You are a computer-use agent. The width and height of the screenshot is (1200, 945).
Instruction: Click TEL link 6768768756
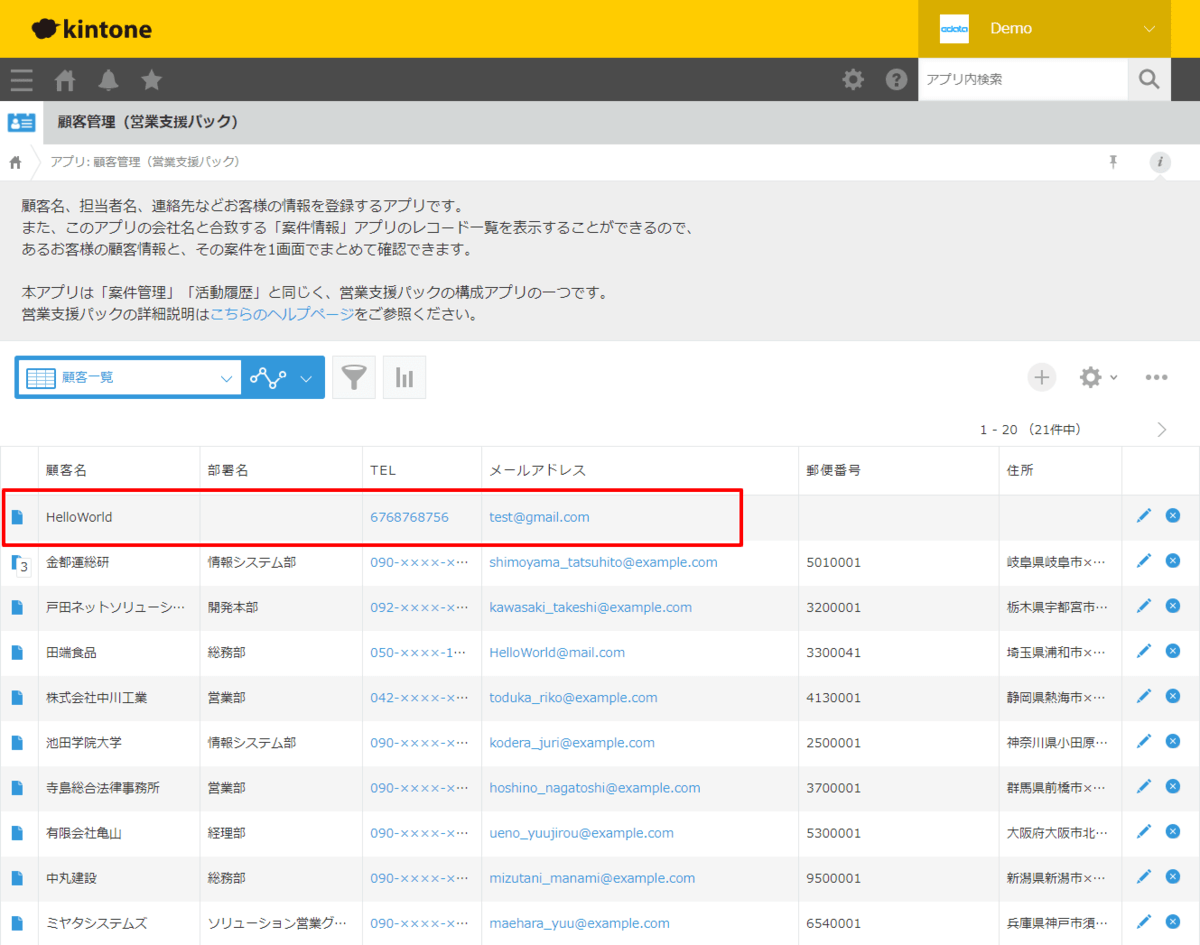coord(409,517)
